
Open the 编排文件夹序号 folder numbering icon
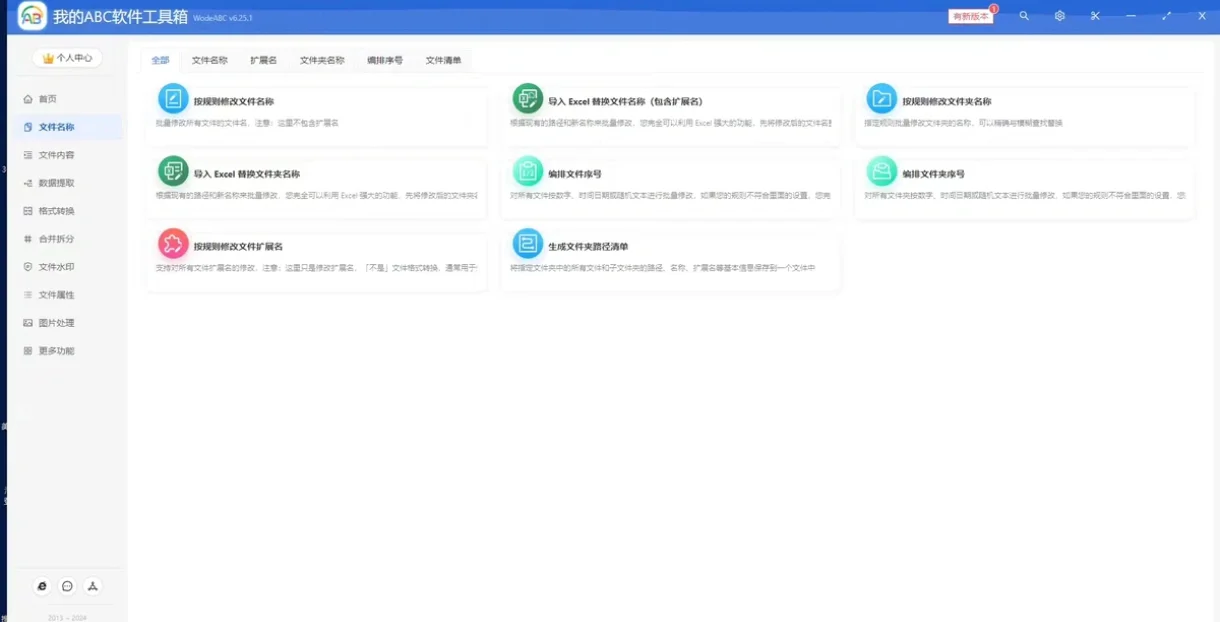881,171
